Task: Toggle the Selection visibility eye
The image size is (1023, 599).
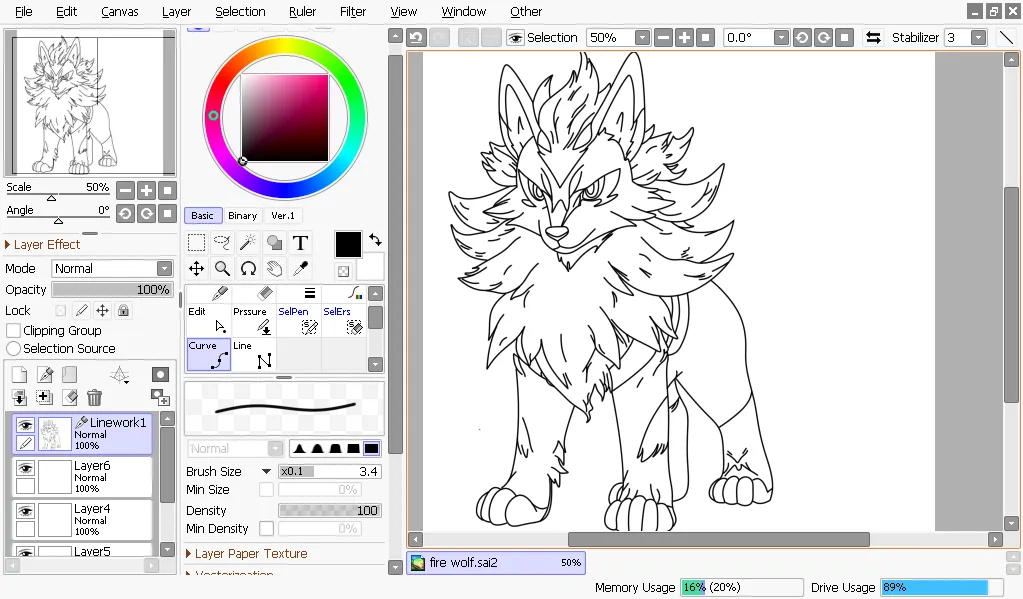Action: pyautogui.click(x=515, y=38)
